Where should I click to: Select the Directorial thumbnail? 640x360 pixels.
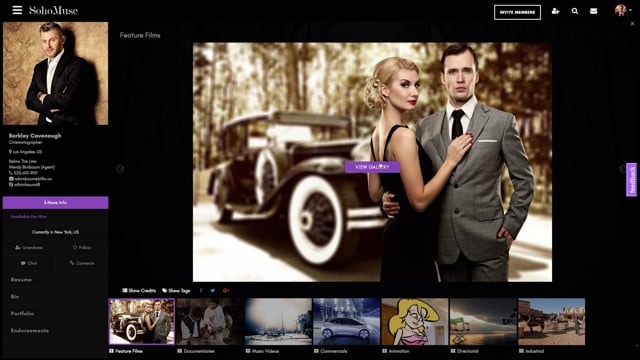tap(483, 322)
